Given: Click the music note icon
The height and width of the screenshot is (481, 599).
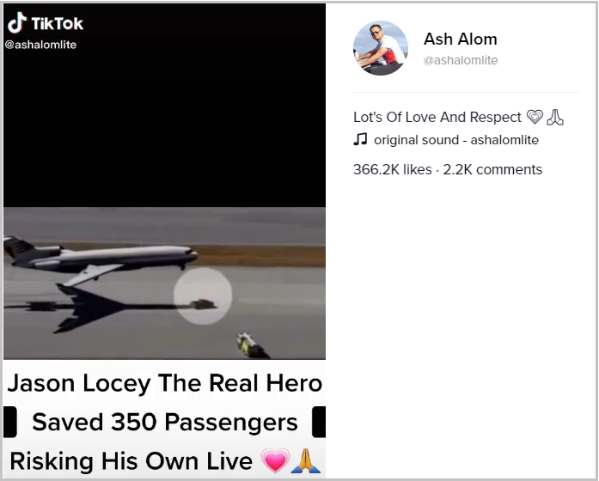Looking at the screenshot, I should (x=360, y=139).
